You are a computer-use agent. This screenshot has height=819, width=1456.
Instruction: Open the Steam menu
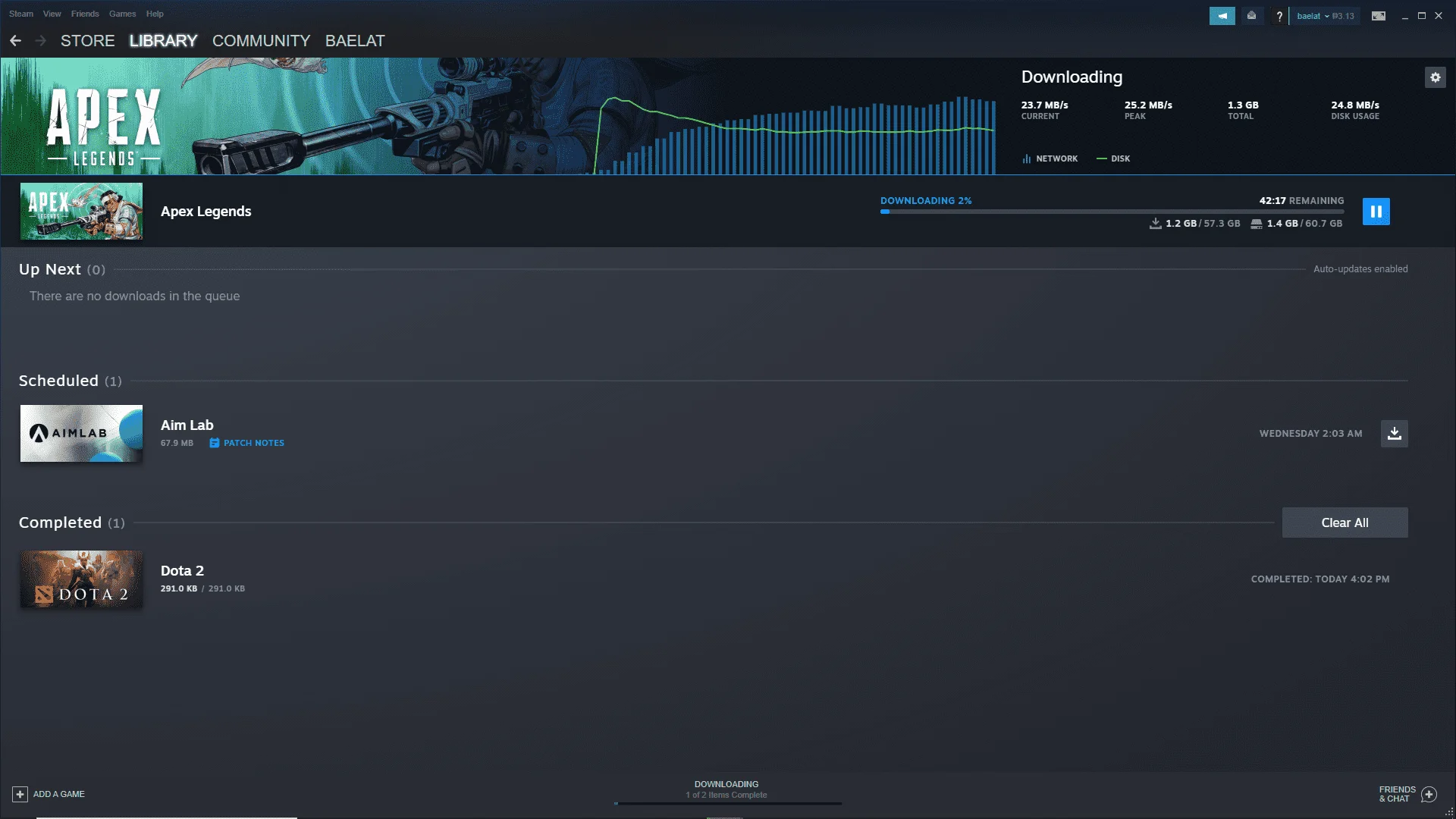[x=21, y=14]
